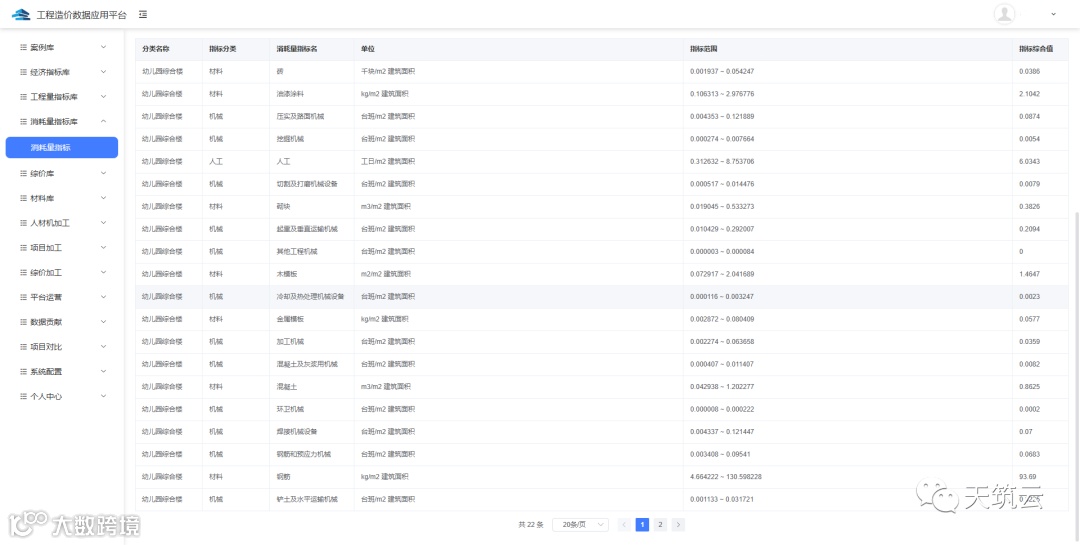Select the 环卫机械 indicator name cell

pos(311,409)
